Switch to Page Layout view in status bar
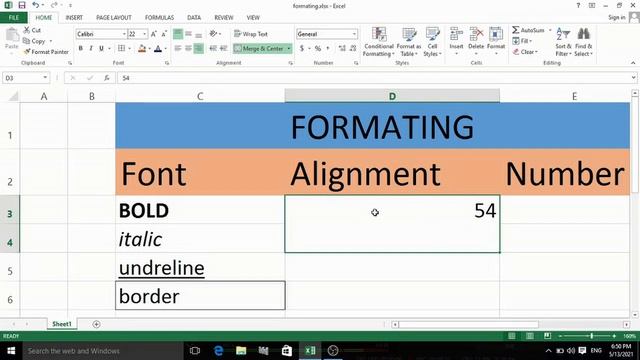 point(530,336)
